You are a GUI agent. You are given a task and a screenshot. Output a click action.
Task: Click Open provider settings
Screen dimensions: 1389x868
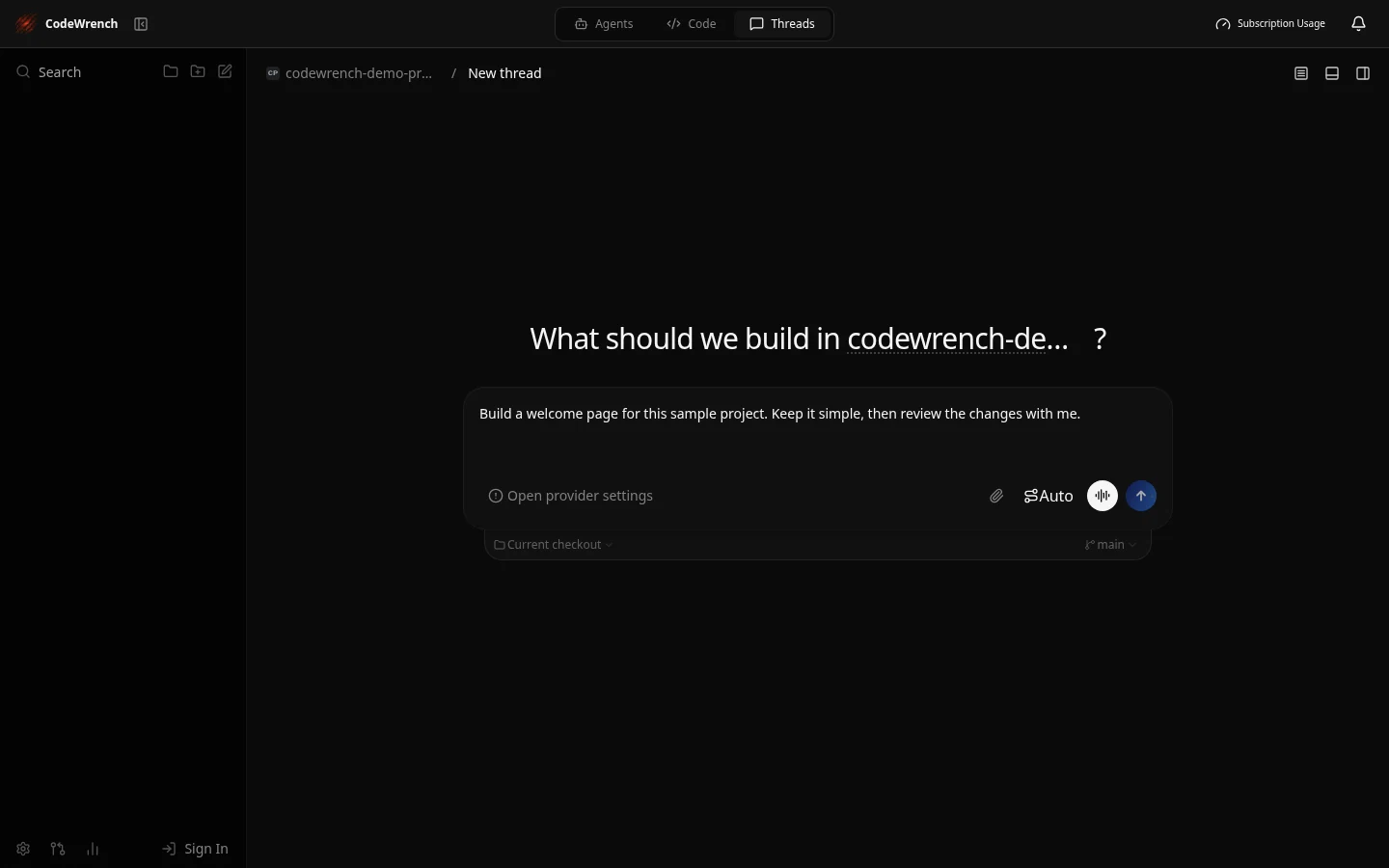(x=570, y=496)
